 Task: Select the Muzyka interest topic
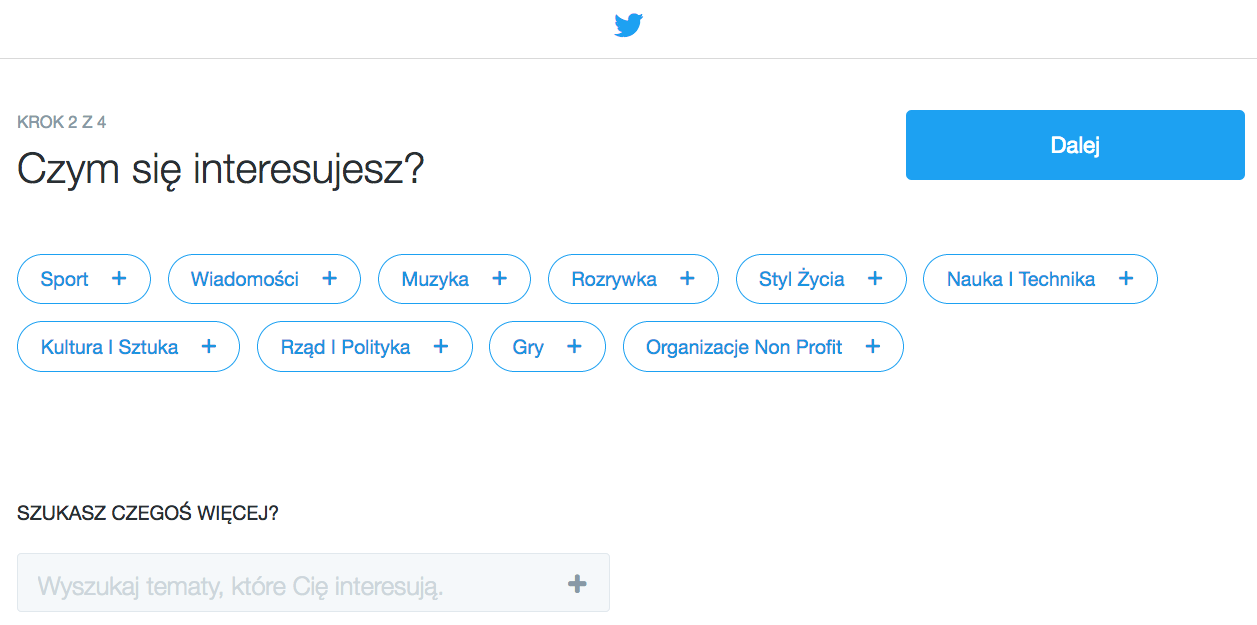pos(454,279)
